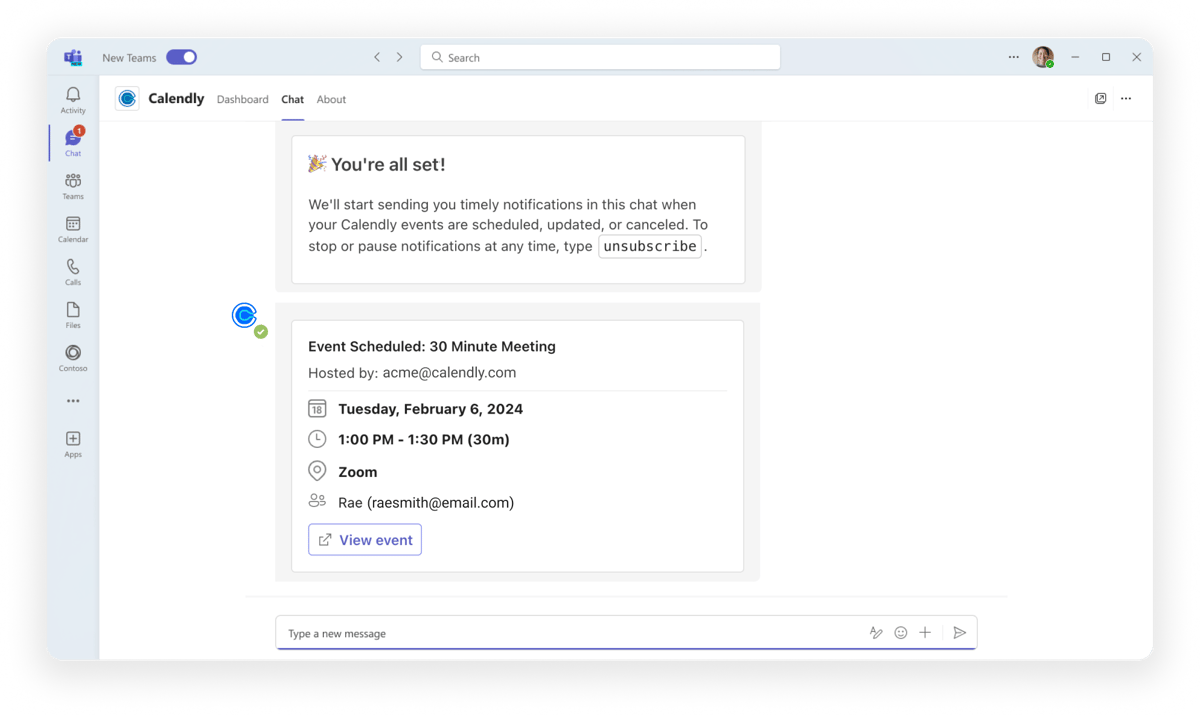Open Calendar in the left sidebar
This screenshot has width=1200, height=715.
coord(73,229)
